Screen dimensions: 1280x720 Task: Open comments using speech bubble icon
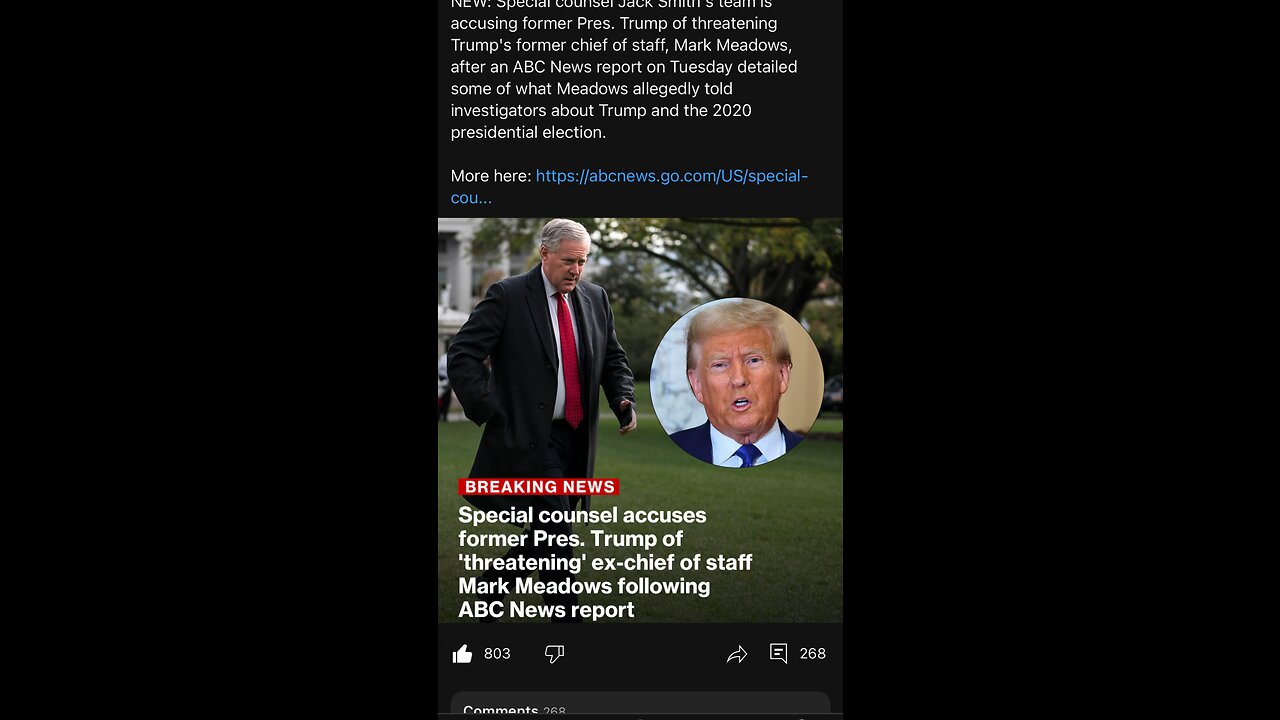click(778, 653)
